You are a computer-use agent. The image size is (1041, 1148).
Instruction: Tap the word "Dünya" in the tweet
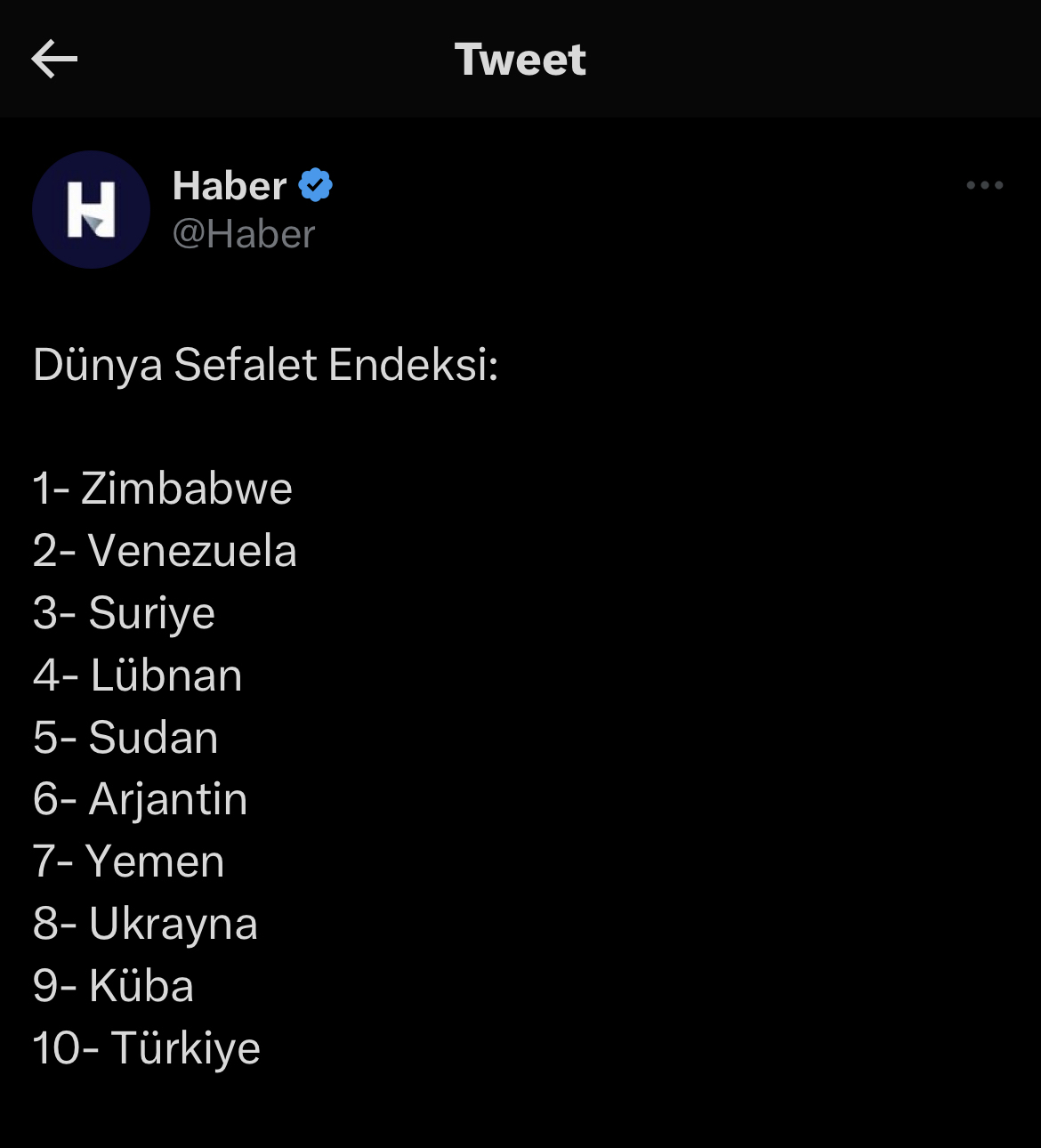[x=97, y=365]
